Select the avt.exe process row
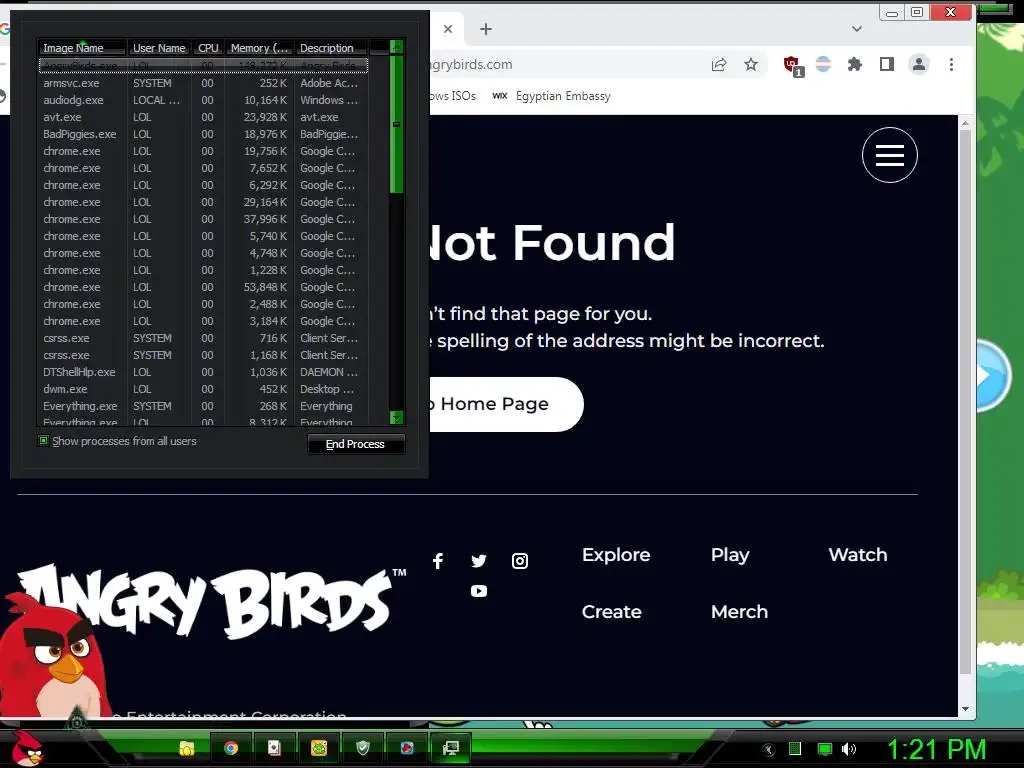 [x=203, y=117]
